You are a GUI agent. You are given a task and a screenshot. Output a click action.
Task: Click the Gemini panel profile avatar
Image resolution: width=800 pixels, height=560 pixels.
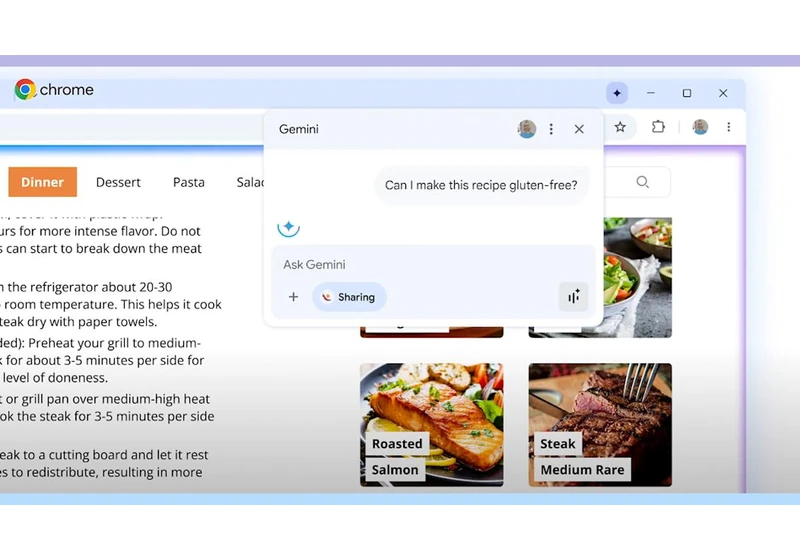point(527,129)
